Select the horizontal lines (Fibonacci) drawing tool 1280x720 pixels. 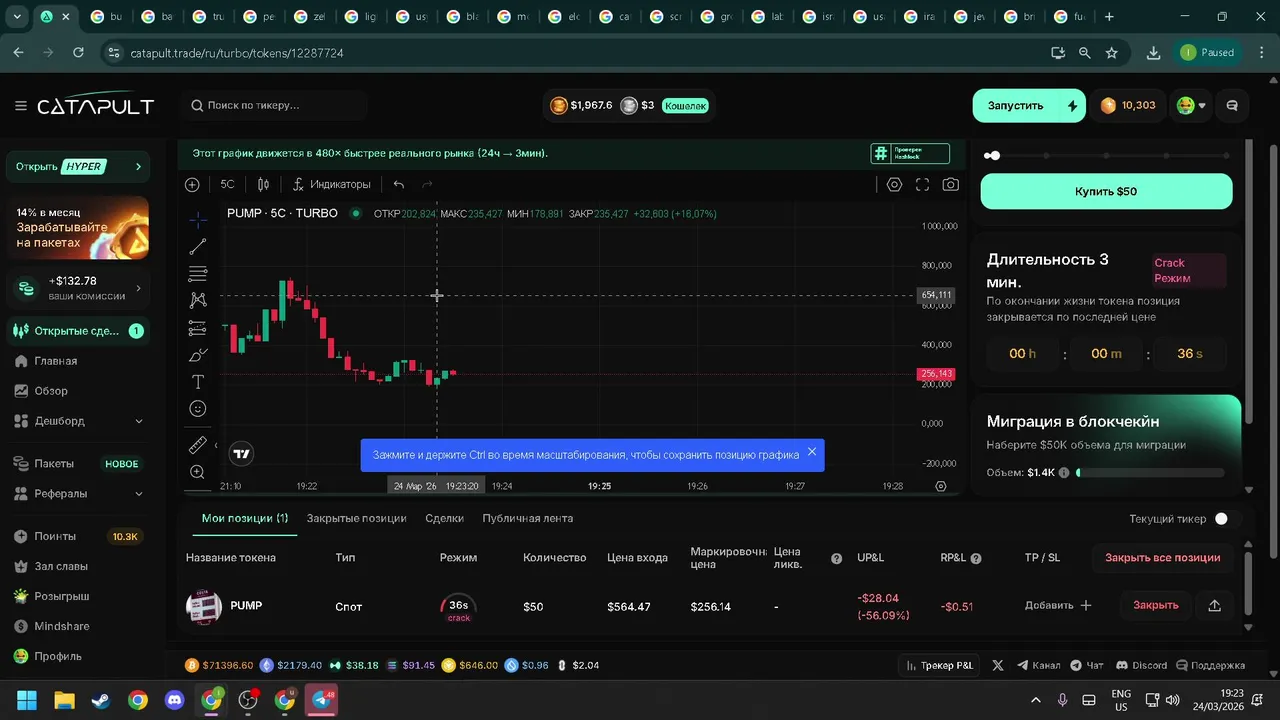(x=198, y=273)
